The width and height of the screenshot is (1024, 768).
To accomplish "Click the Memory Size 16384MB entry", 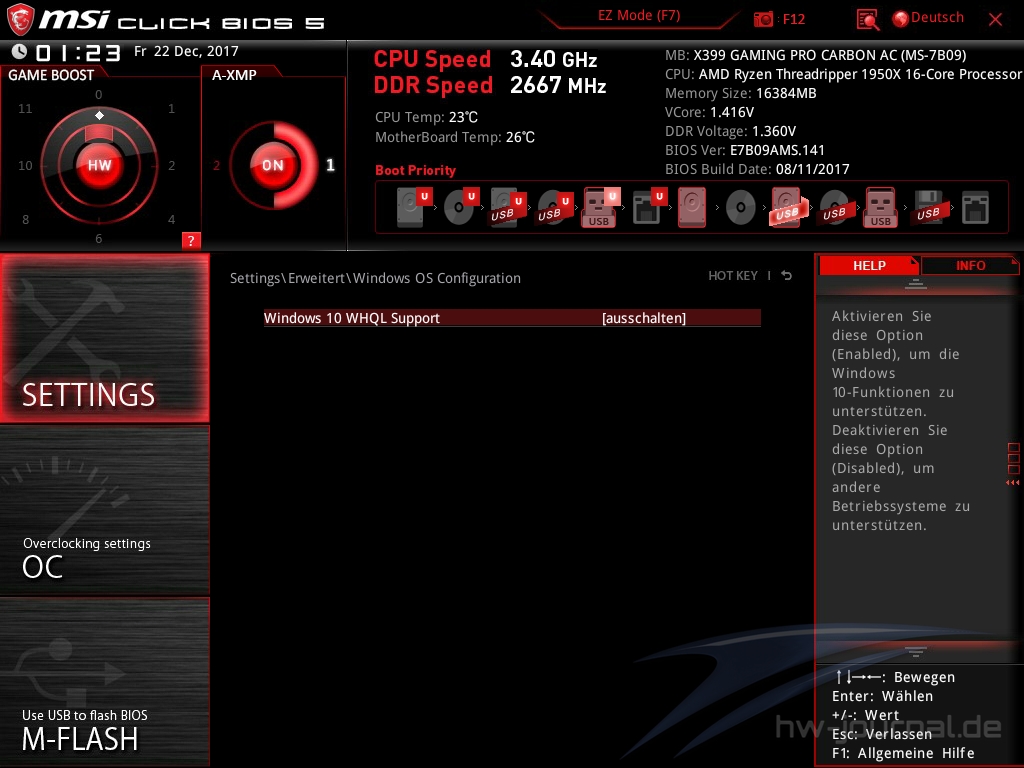I will [741, 93].
